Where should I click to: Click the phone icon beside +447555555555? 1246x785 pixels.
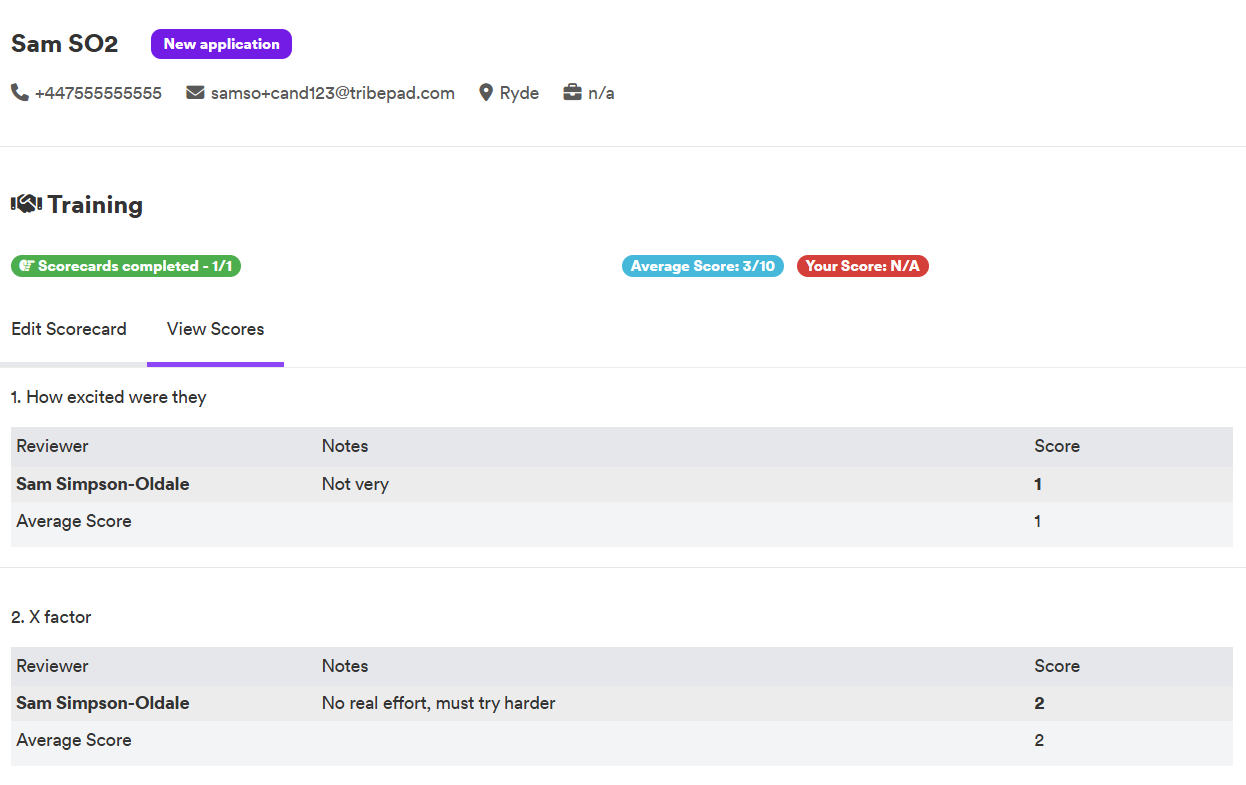point(20,93)
